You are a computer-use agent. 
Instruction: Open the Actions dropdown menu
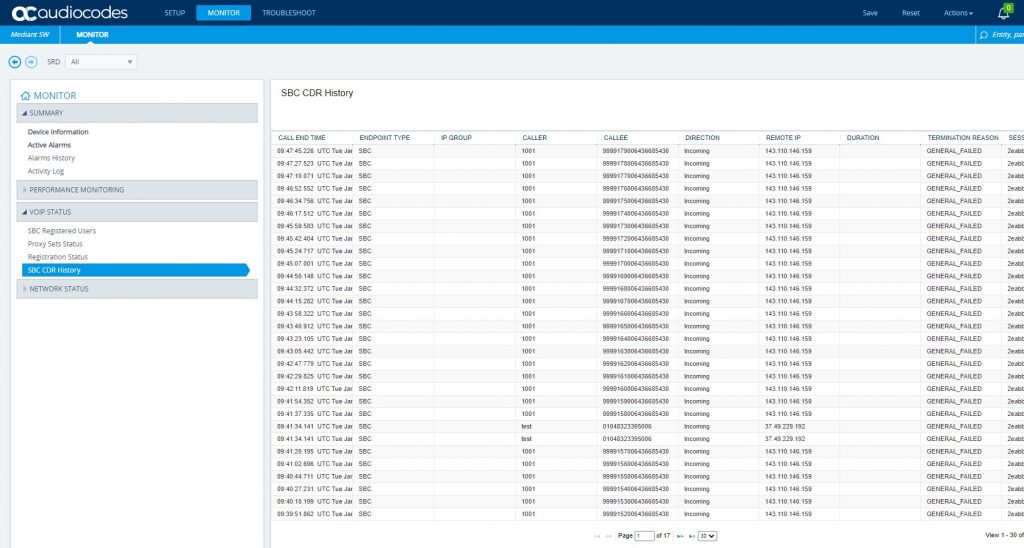pos(958,13)
